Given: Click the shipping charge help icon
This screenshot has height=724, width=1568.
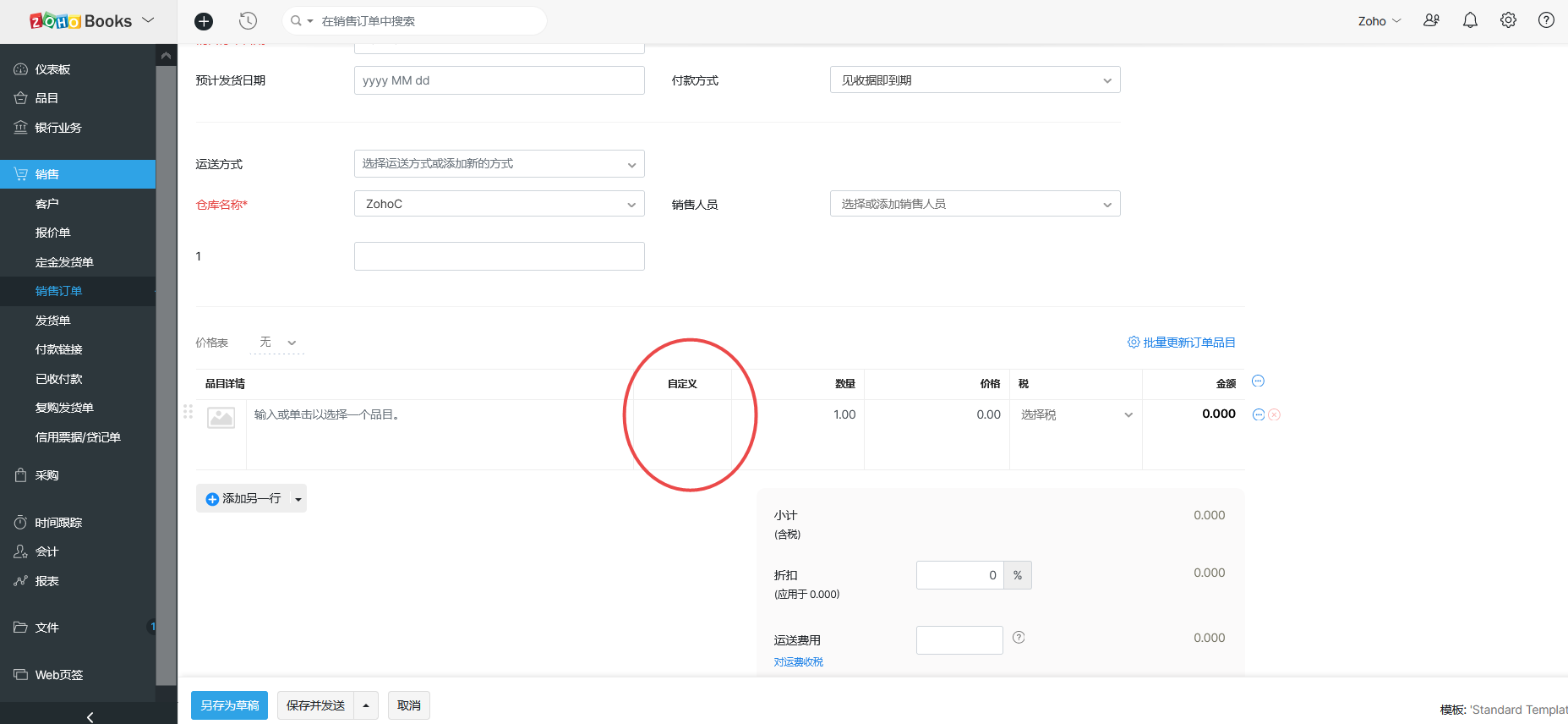Looking at the screenshot, I should pyautogui.click(x=1019, y=638).
